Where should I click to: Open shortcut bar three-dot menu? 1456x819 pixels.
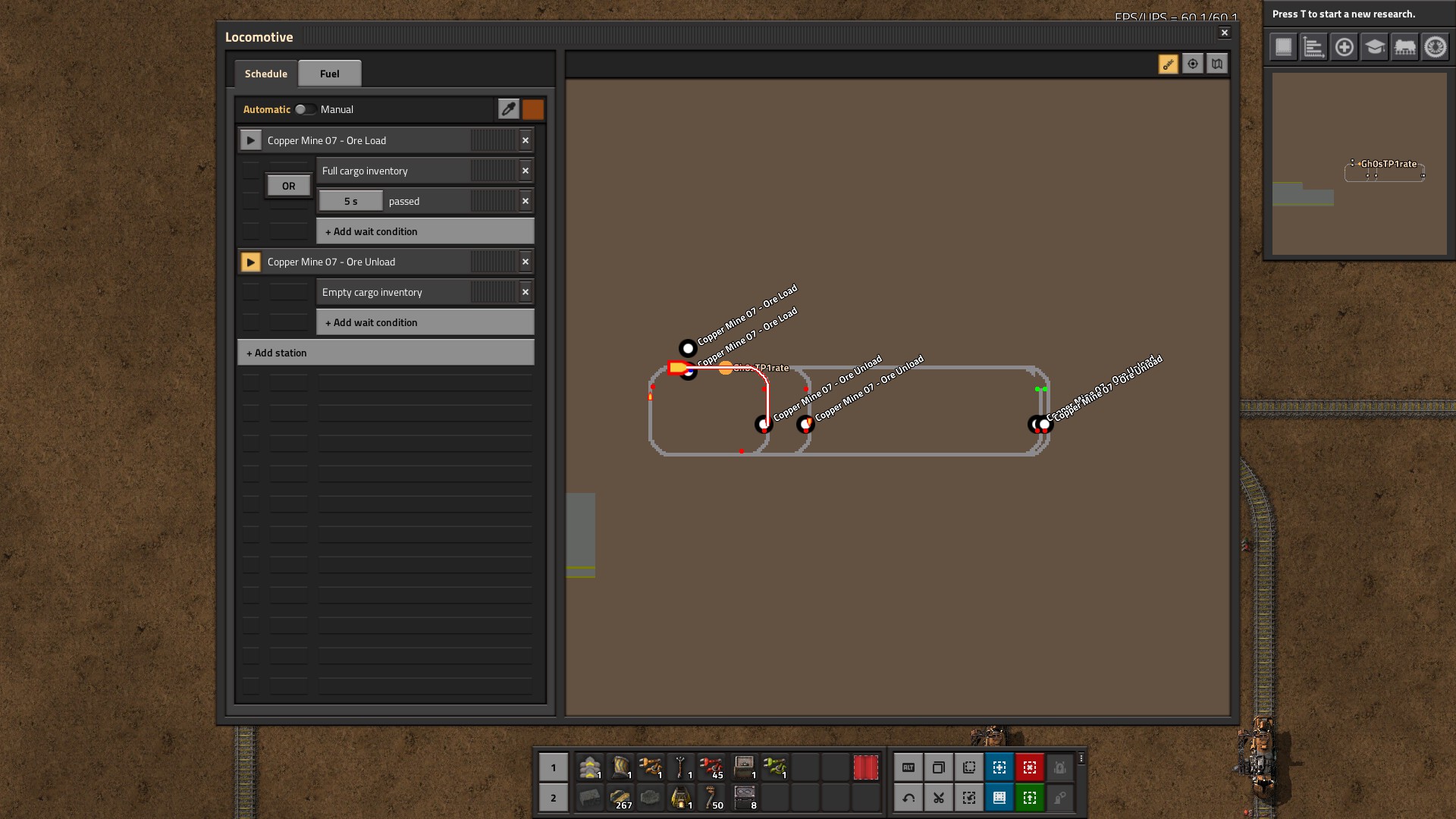coord(1081,758)
